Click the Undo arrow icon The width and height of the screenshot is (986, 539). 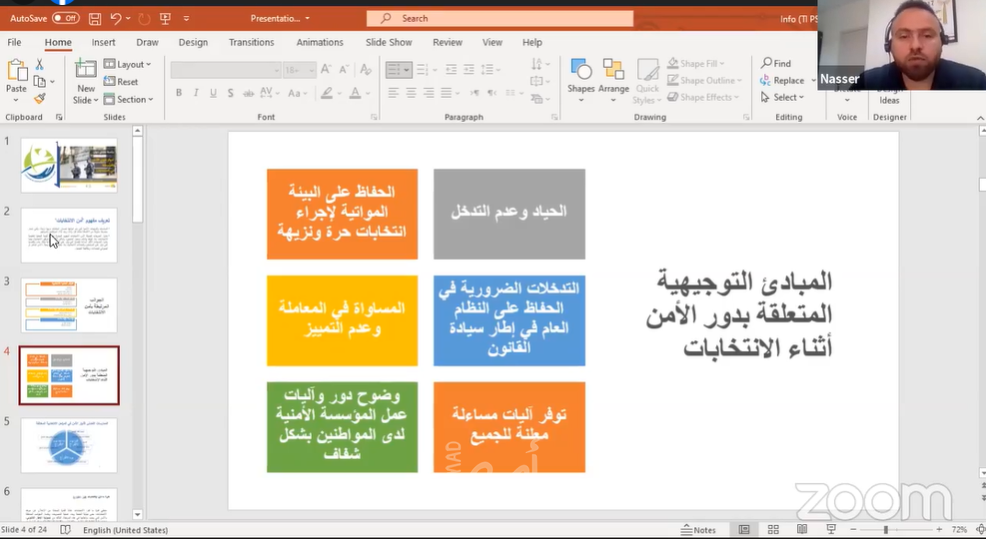click(116, 19)
